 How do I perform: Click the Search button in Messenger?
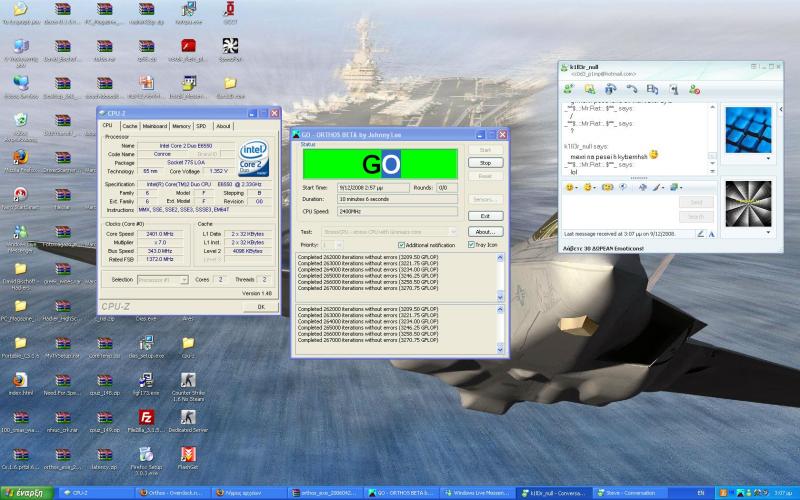coord(696,217)
